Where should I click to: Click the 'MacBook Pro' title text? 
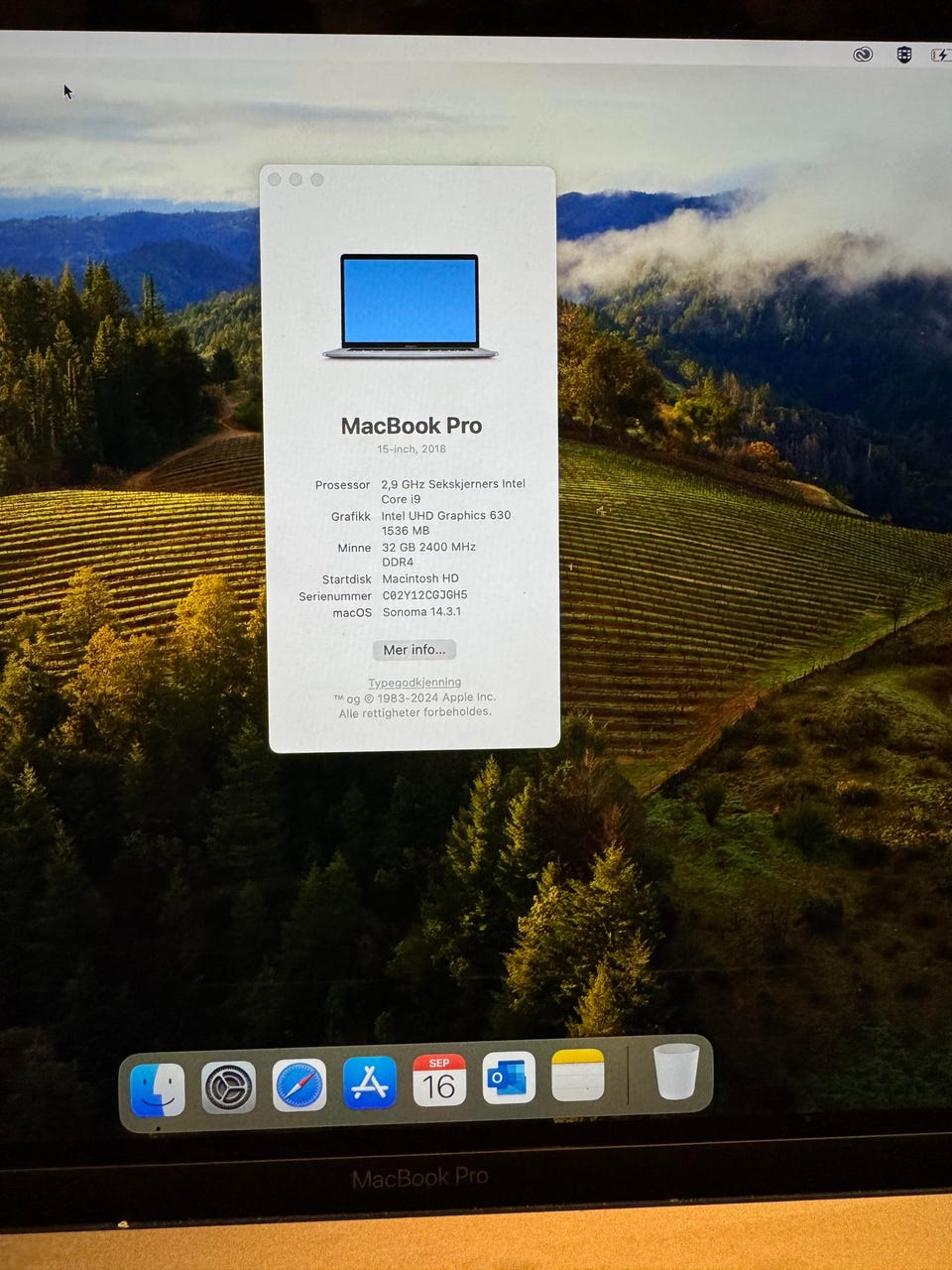[x=412, y=426]
